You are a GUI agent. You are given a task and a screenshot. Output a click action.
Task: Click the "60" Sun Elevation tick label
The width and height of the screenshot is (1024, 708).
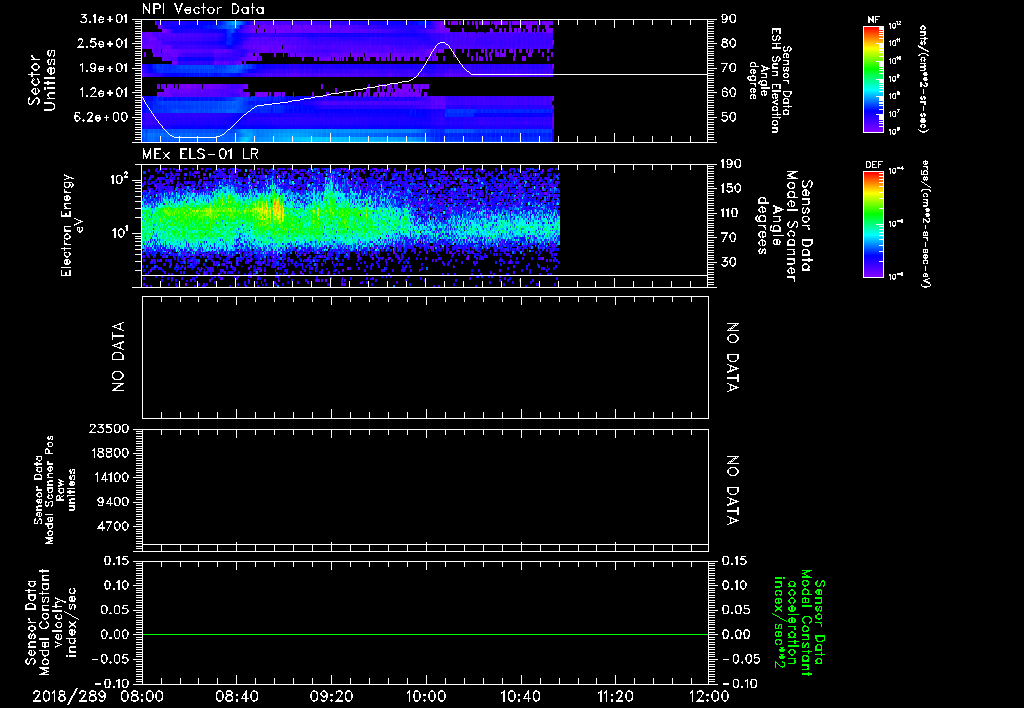(x=729, y=93)
